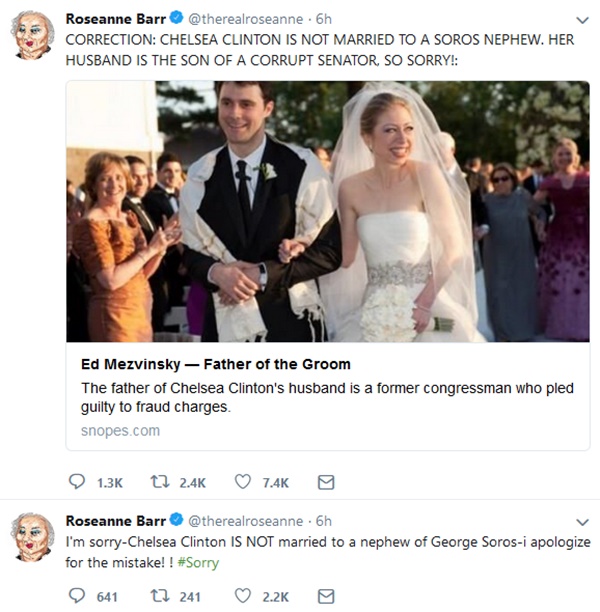Click the 6h timestamp of the apology tweet
600x612 pixels.
[x=323, y=521]
